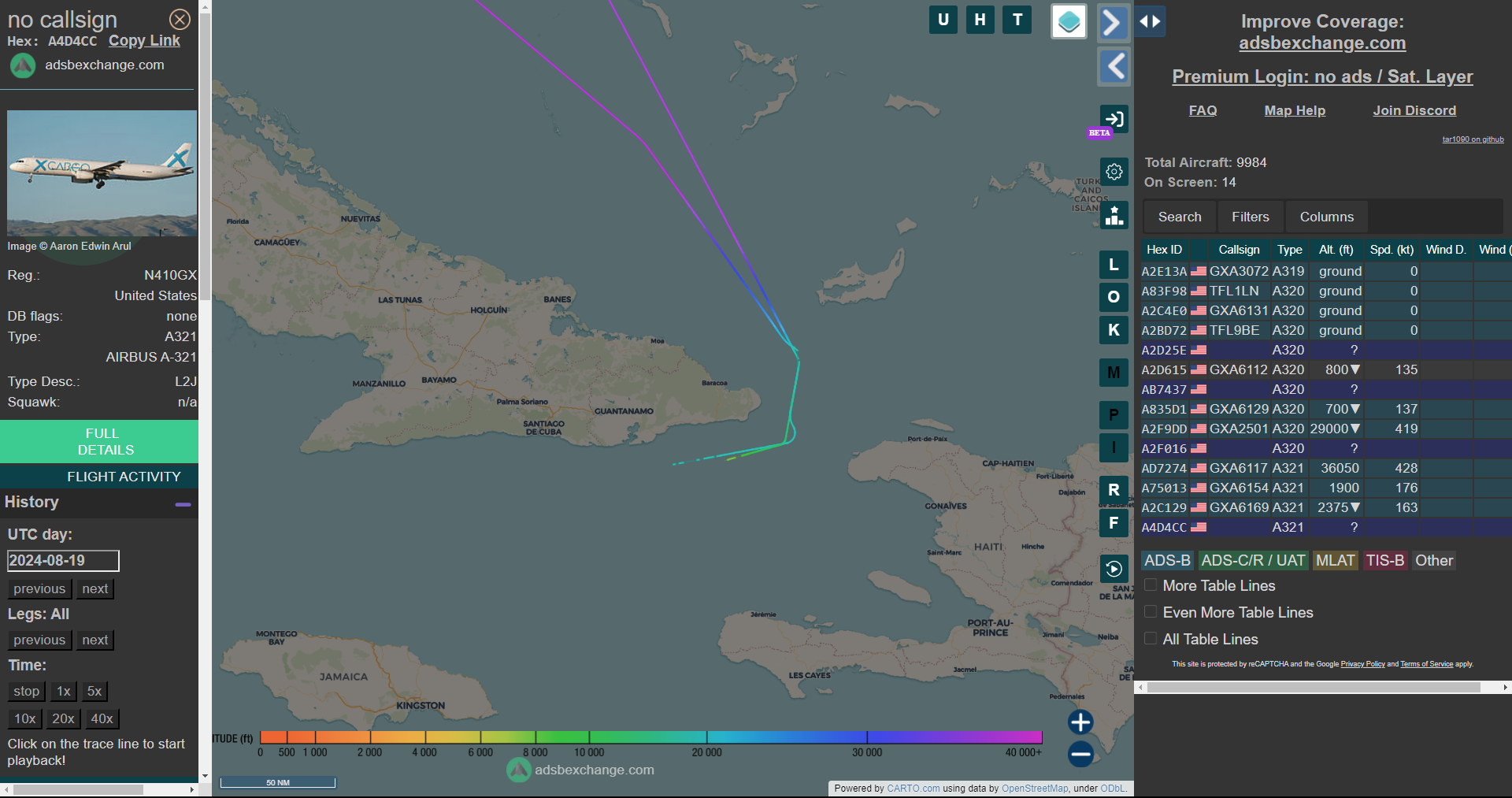Open the history replay icon
Viewport: 1512px width, 798px height.
(x=1114, y=569)
